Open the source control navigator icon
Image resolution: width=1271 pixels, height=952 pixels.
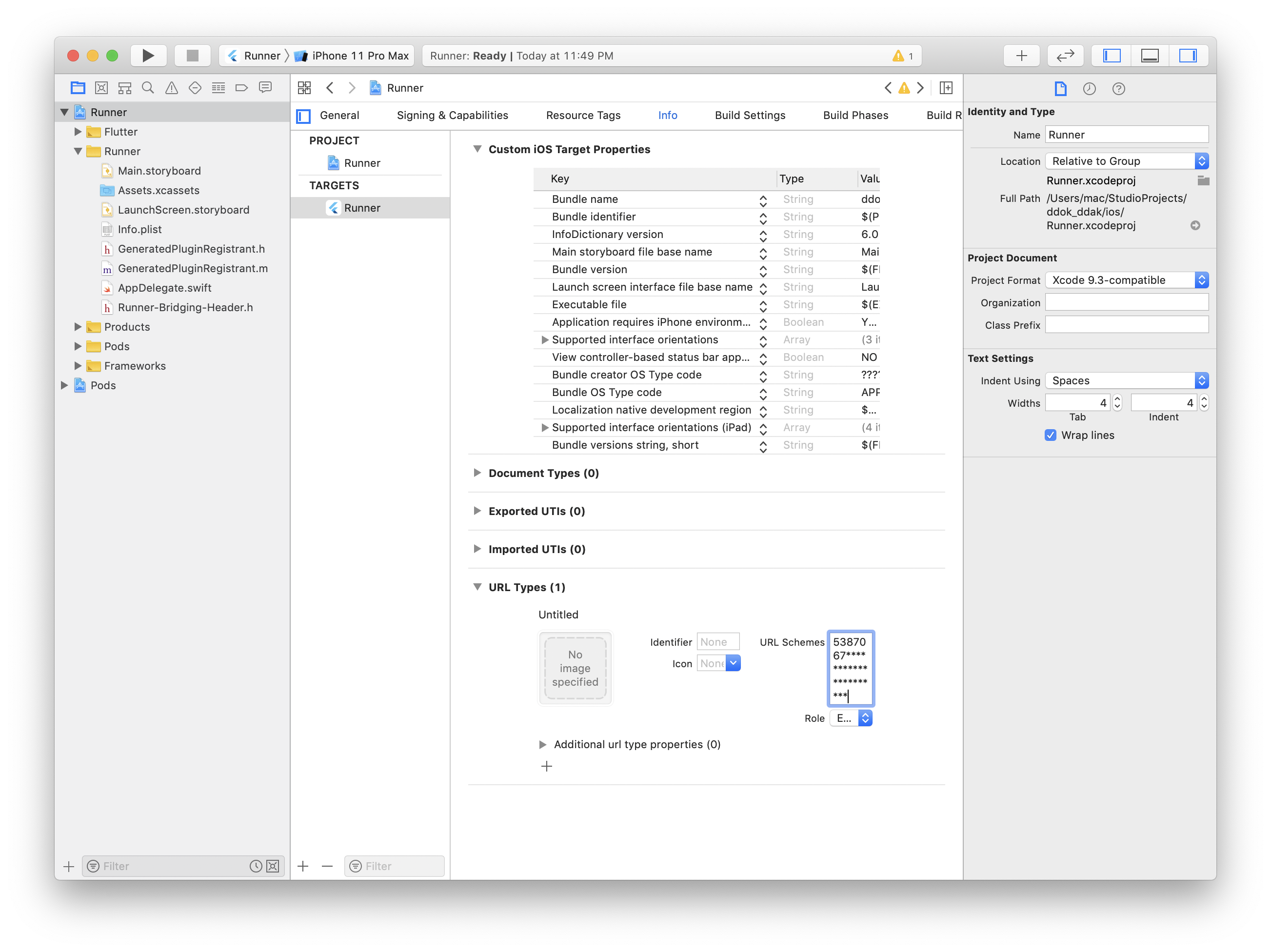coord(101,88)
